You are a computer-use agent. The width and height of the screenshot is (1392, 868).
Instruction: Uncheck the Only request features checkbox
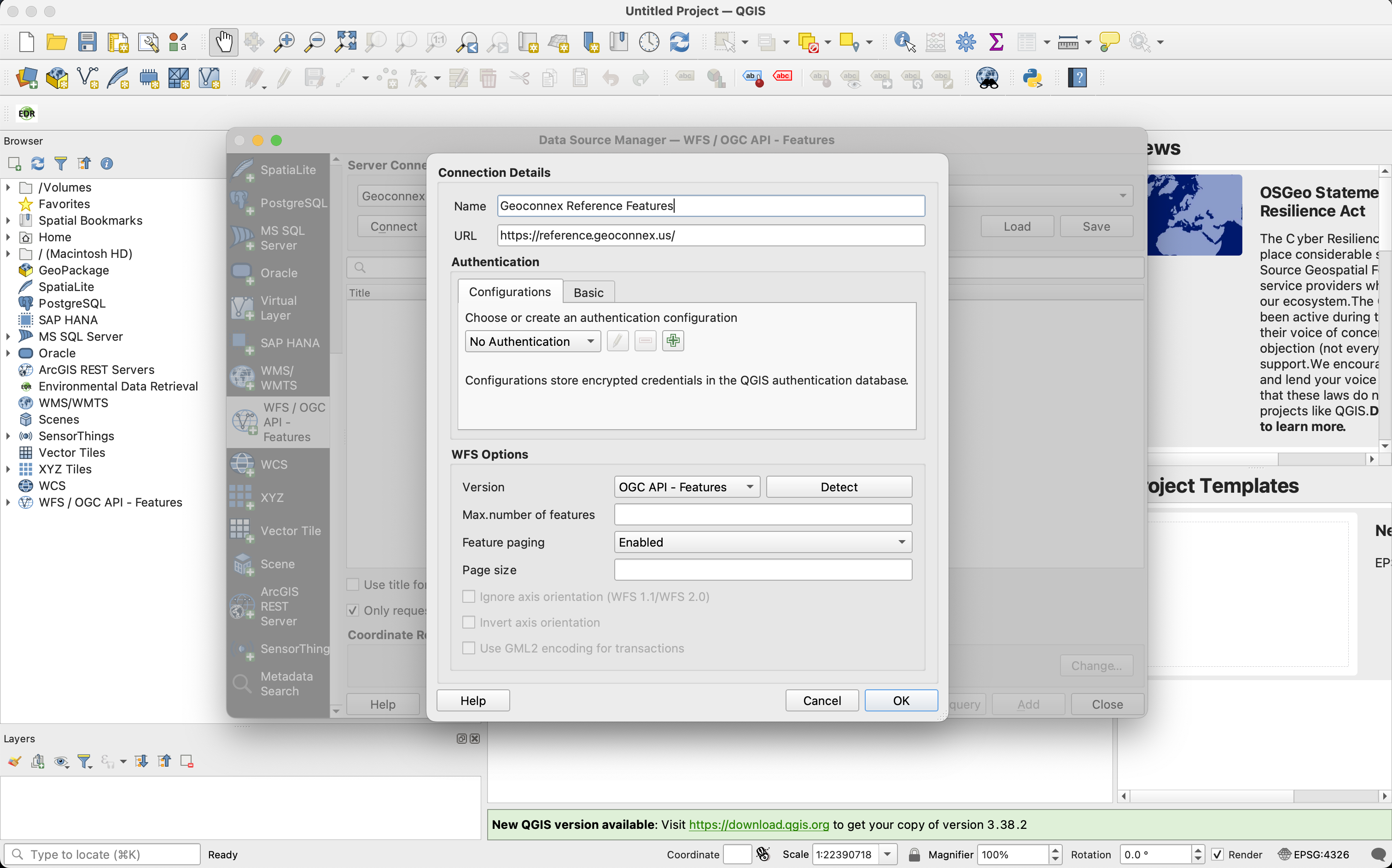[x=353, y=610]
